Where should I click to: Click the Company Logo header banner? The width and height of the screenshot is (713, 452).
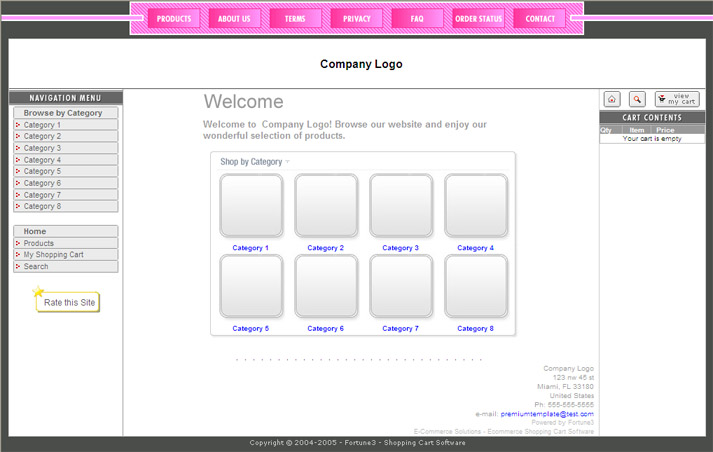pyautogui.click(x=361, y=64)
